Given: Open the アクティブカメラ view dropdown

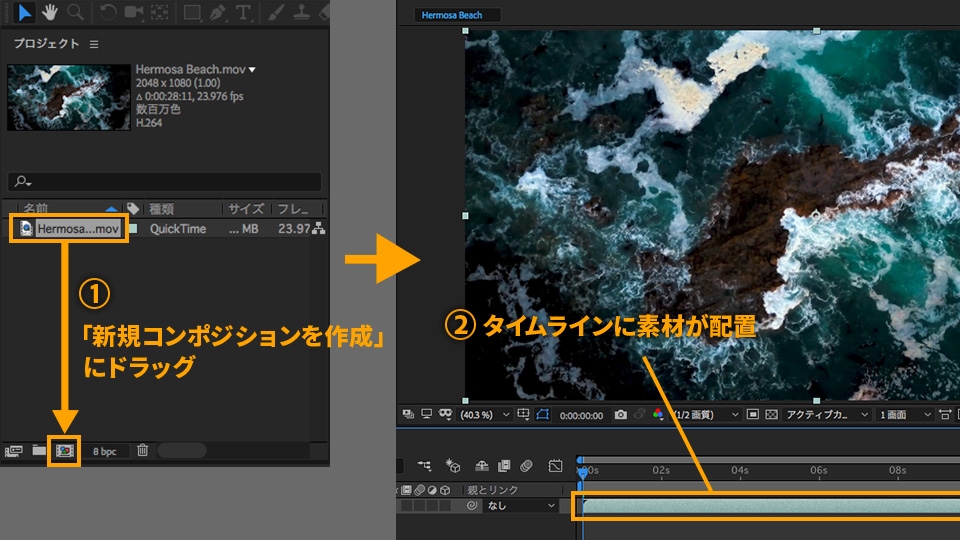Looking at the screenshot, I should pyautogui.click(x=827, y=415).
